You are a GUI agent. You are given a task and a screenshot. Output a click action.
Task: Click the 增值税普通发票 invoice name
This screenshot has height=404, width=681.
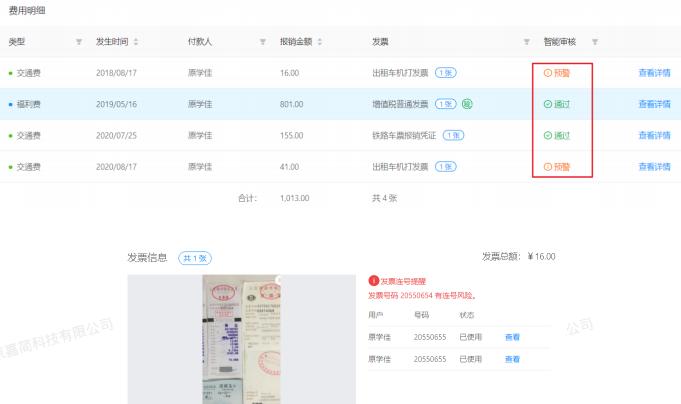(400, 104)
